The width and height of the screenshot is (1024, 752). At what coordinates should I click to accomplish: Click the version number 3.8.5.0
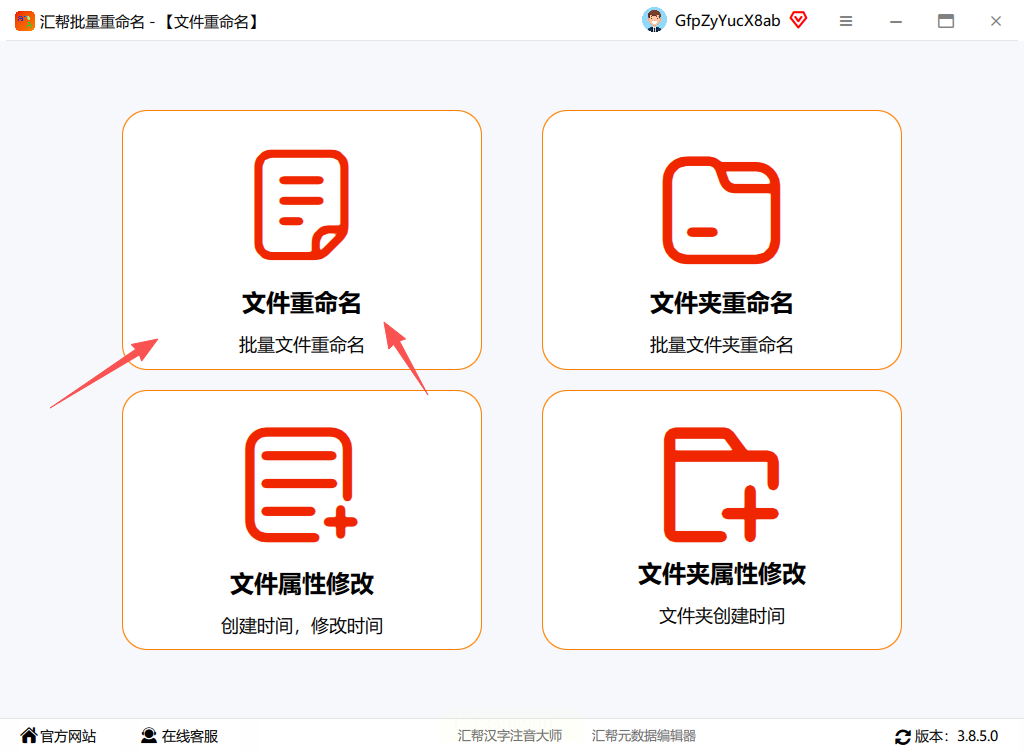978,736
